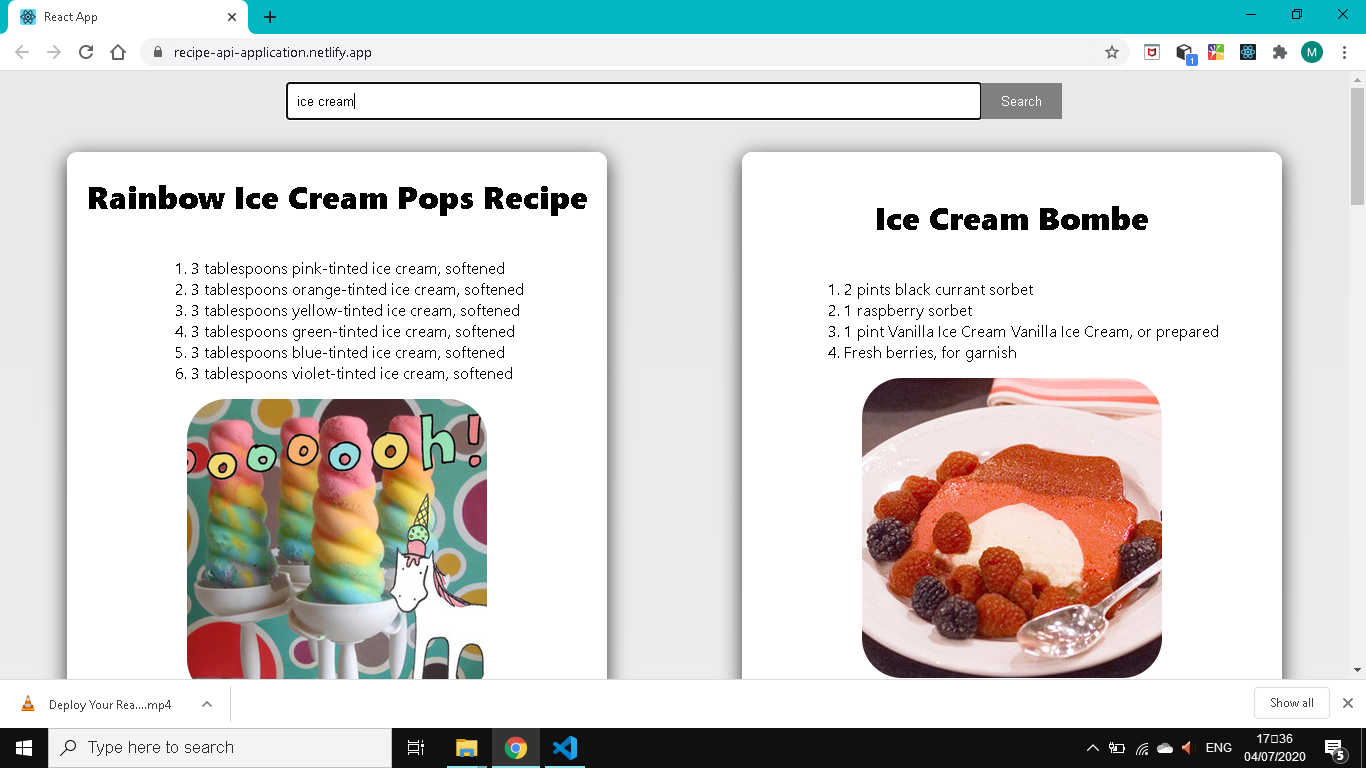1366x768 pixels.
Task: Open Task View on the taskbar
Action: coord(416,748)
